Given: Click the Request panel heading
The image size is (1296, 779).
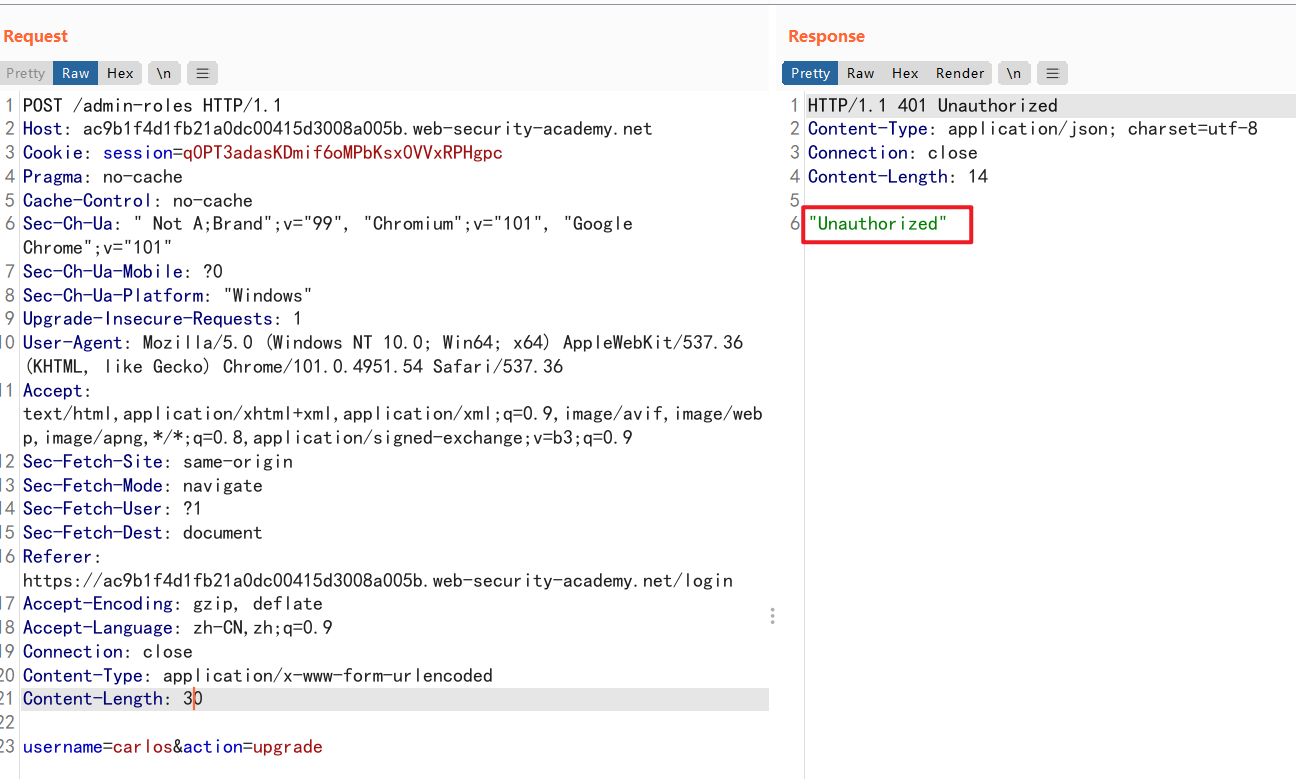Looking at the screenshot, I should [x=36, y=36].
